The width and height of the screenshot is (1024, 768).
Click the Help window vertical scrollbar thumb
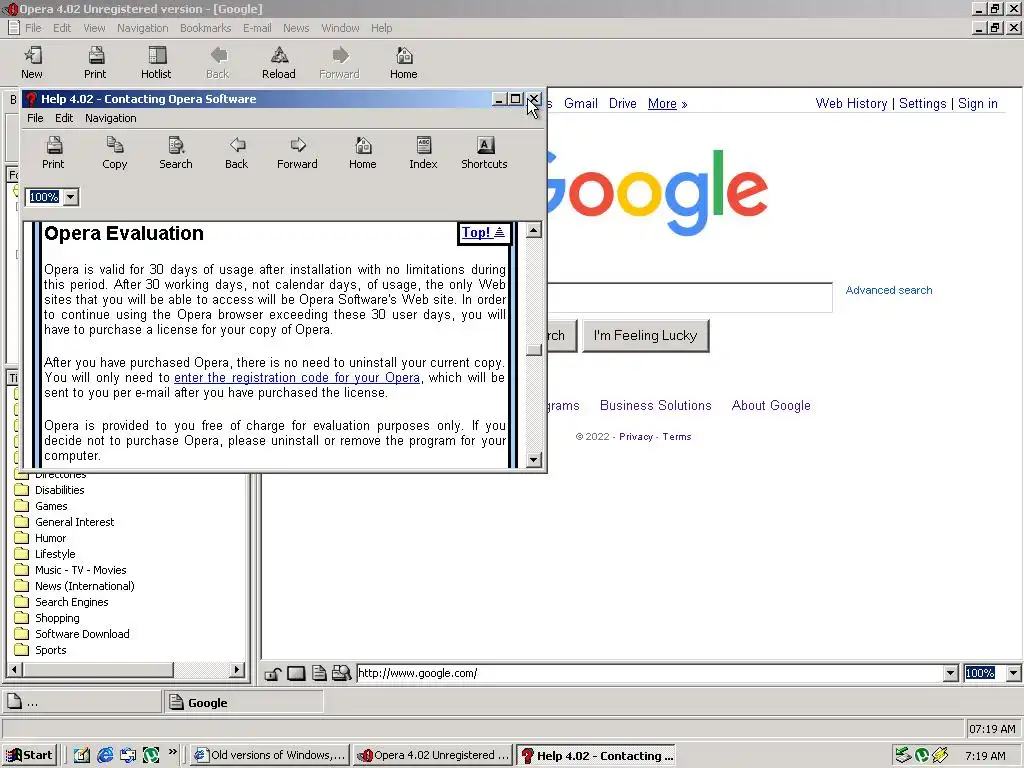[534, 350]
